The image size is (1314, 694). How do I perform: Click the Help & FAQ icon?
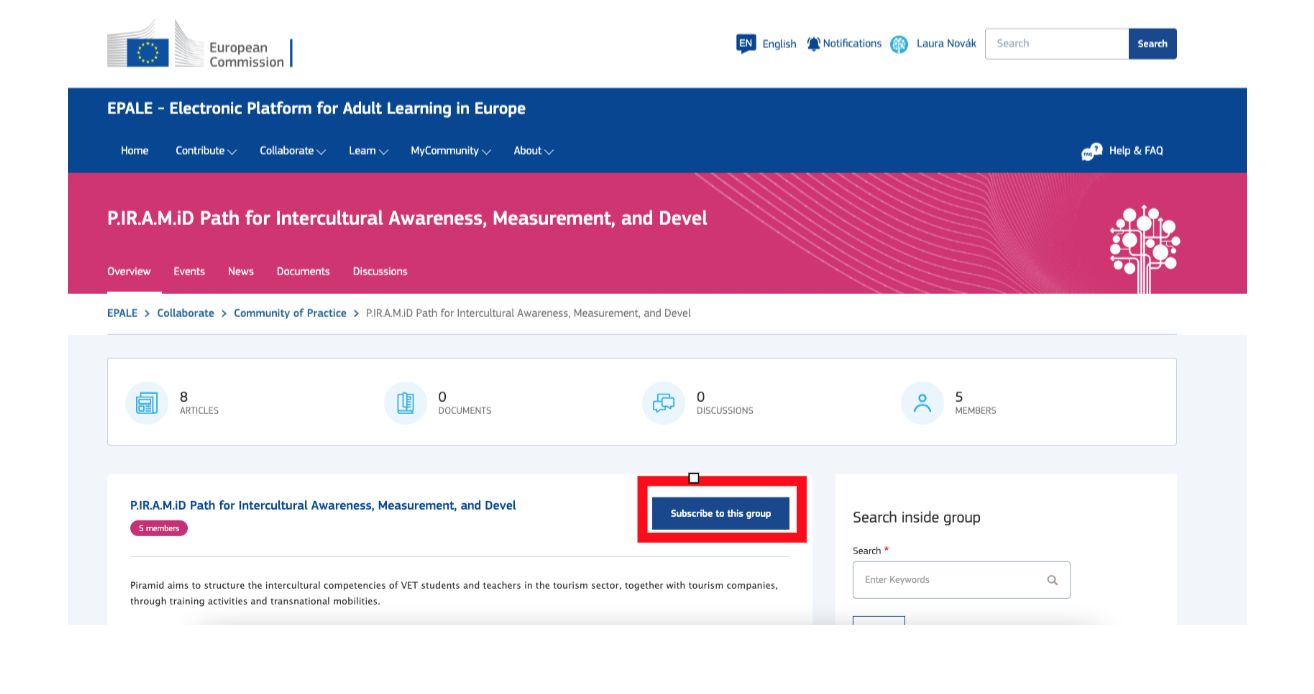pyautogui.click(x=1091, y=152)
